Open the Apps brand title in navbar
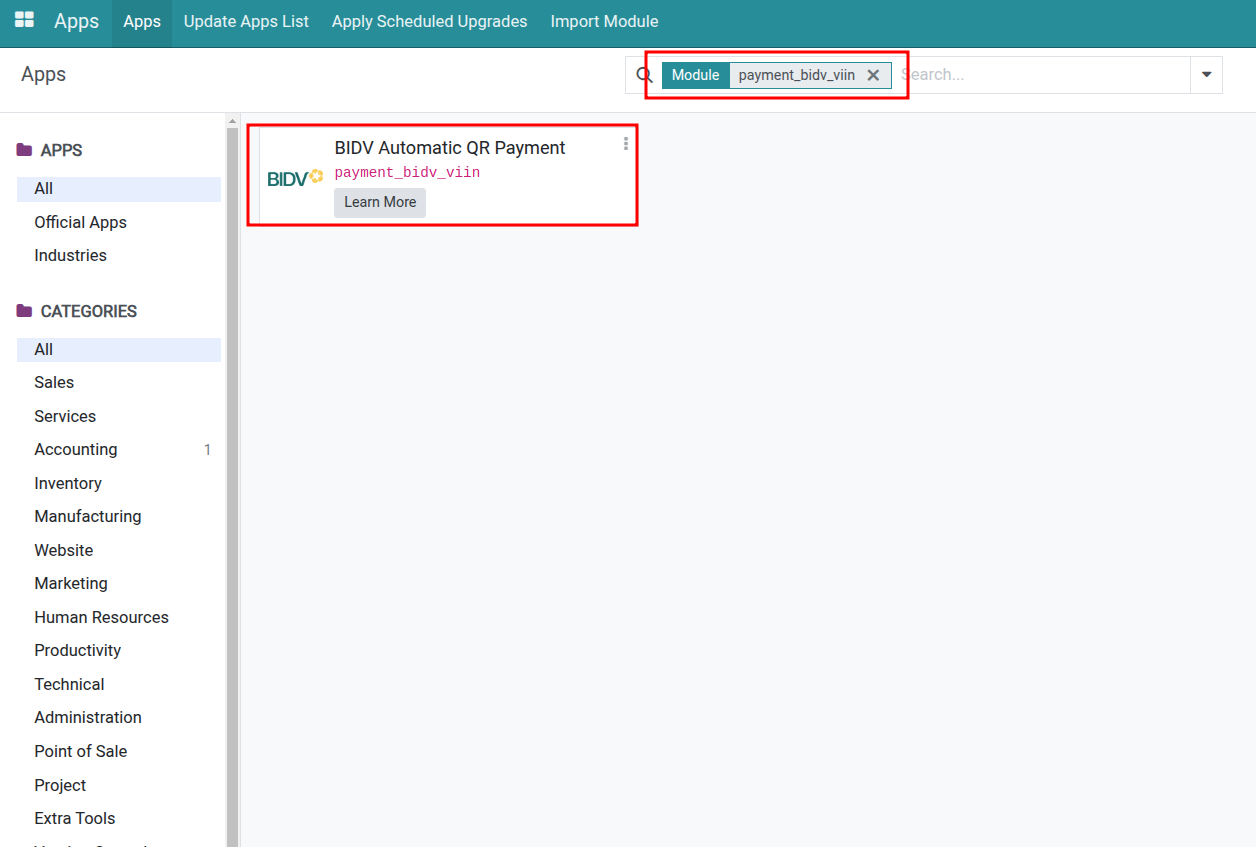1256x847 pixels. [x=76, y=21]
